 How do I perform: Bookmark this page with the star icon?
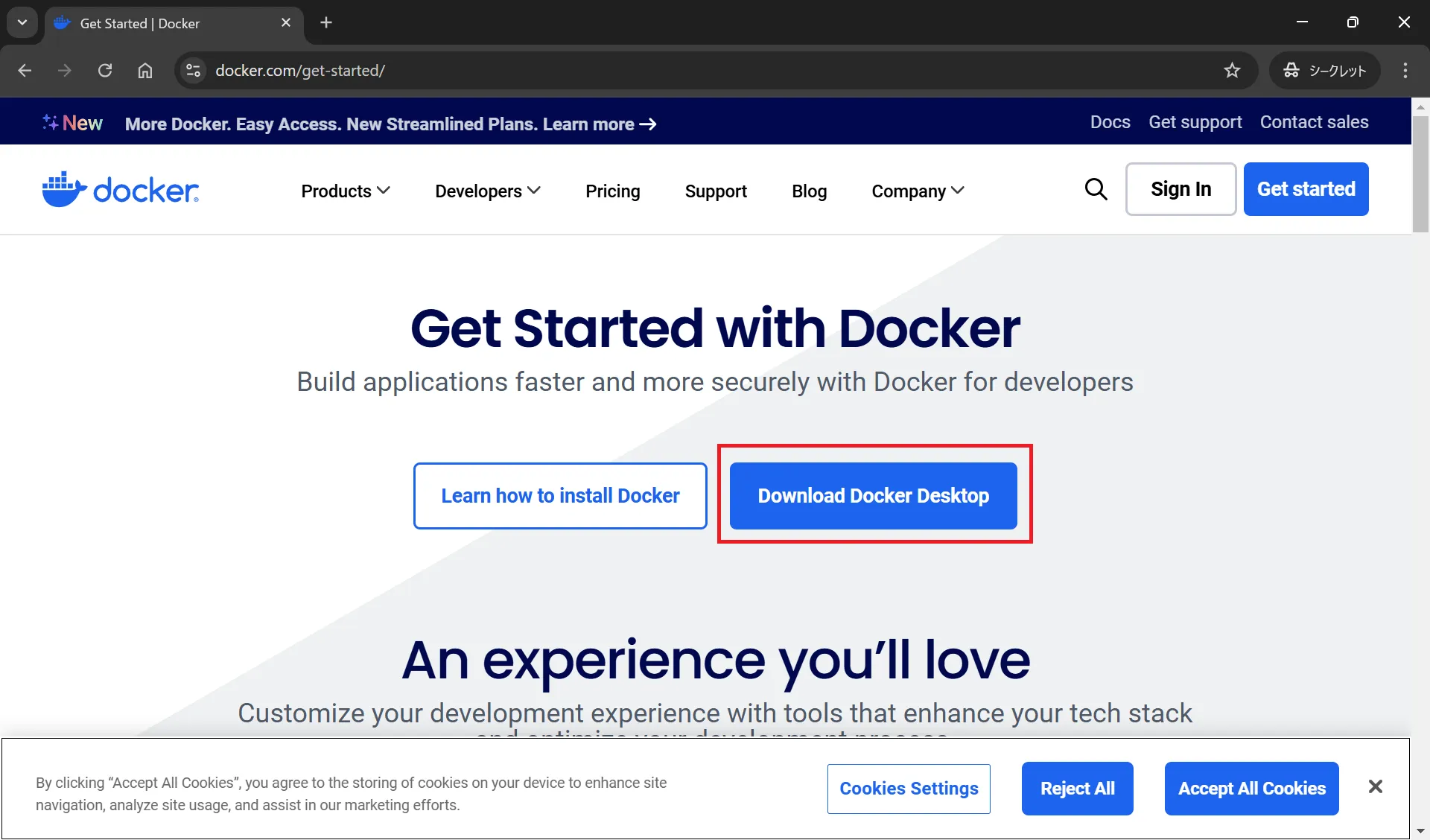point(1232,70)
